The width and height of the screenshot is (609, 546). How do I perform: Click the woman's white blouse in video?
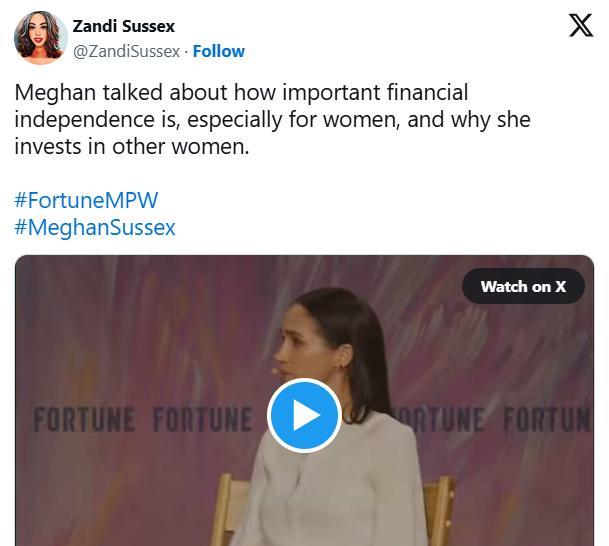[330, 490]
